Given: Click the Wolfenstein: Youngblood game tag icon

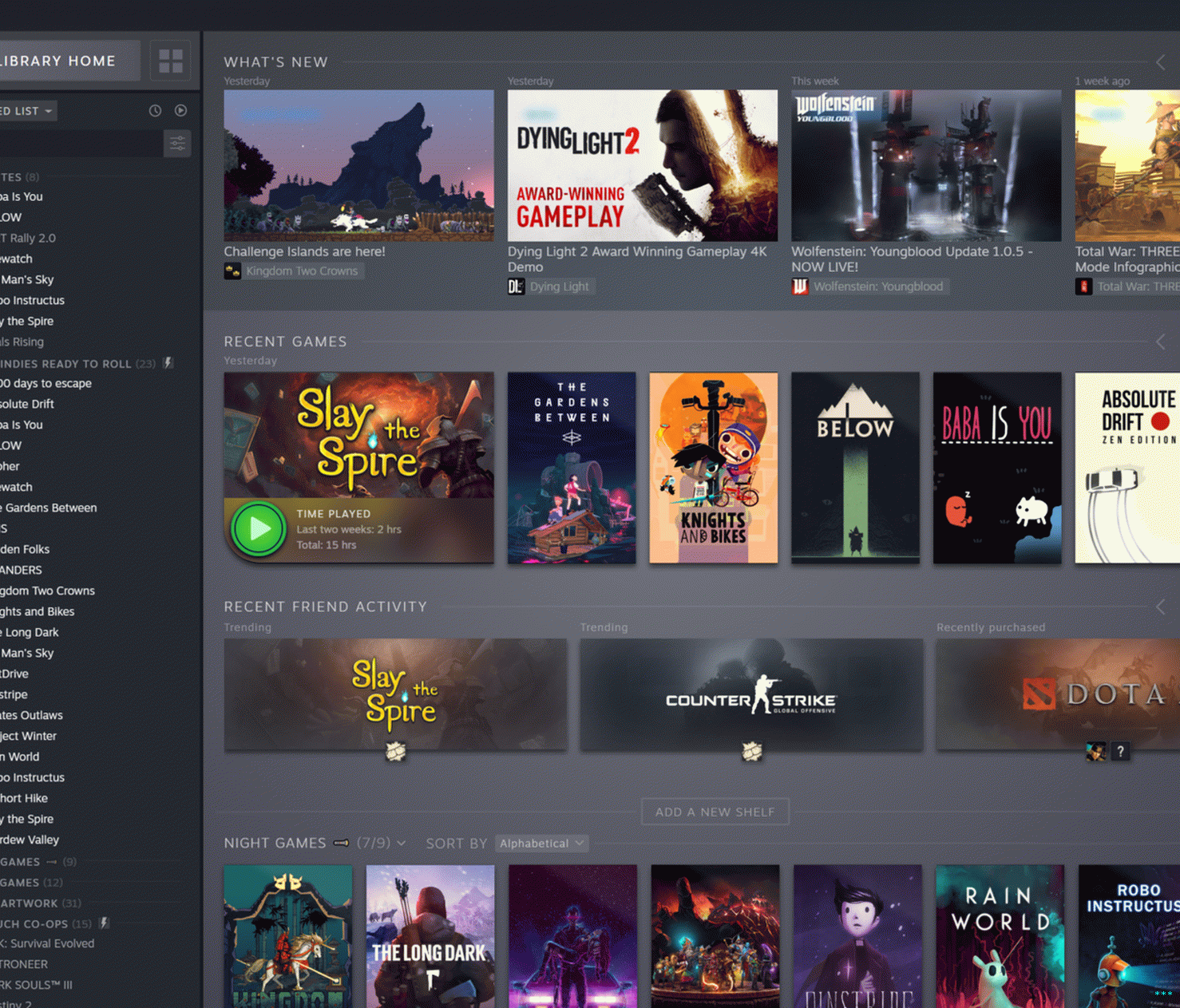Looking at the screenshot, I should coord(800,287).
